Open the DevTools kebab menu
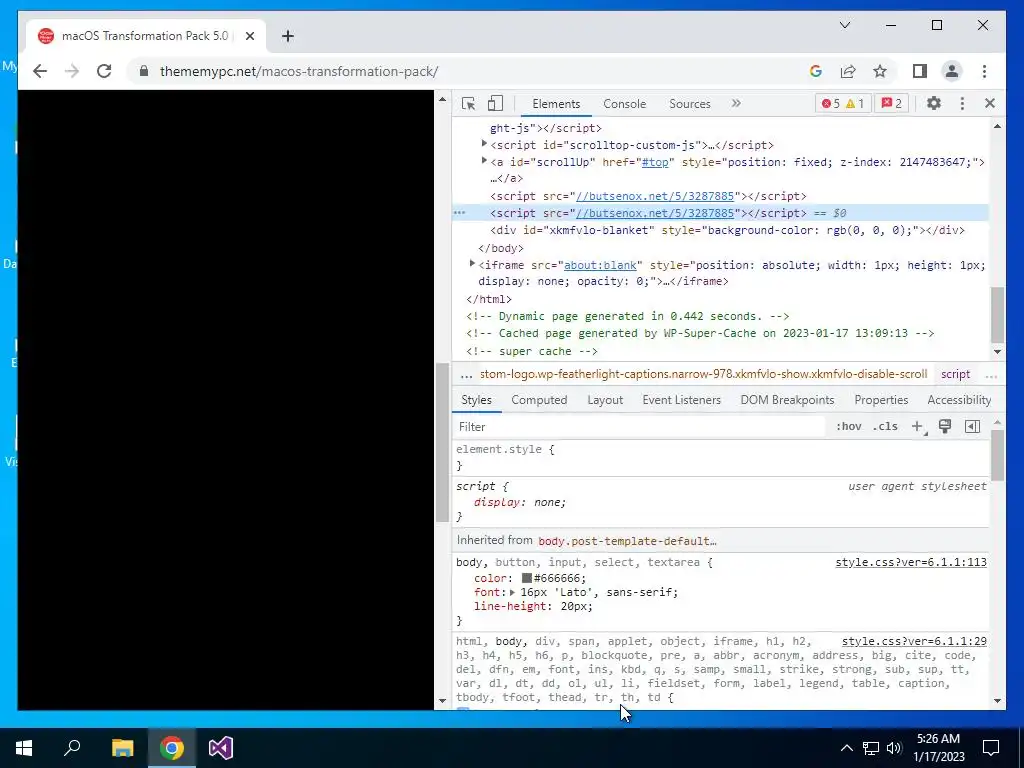 point(962,103)
